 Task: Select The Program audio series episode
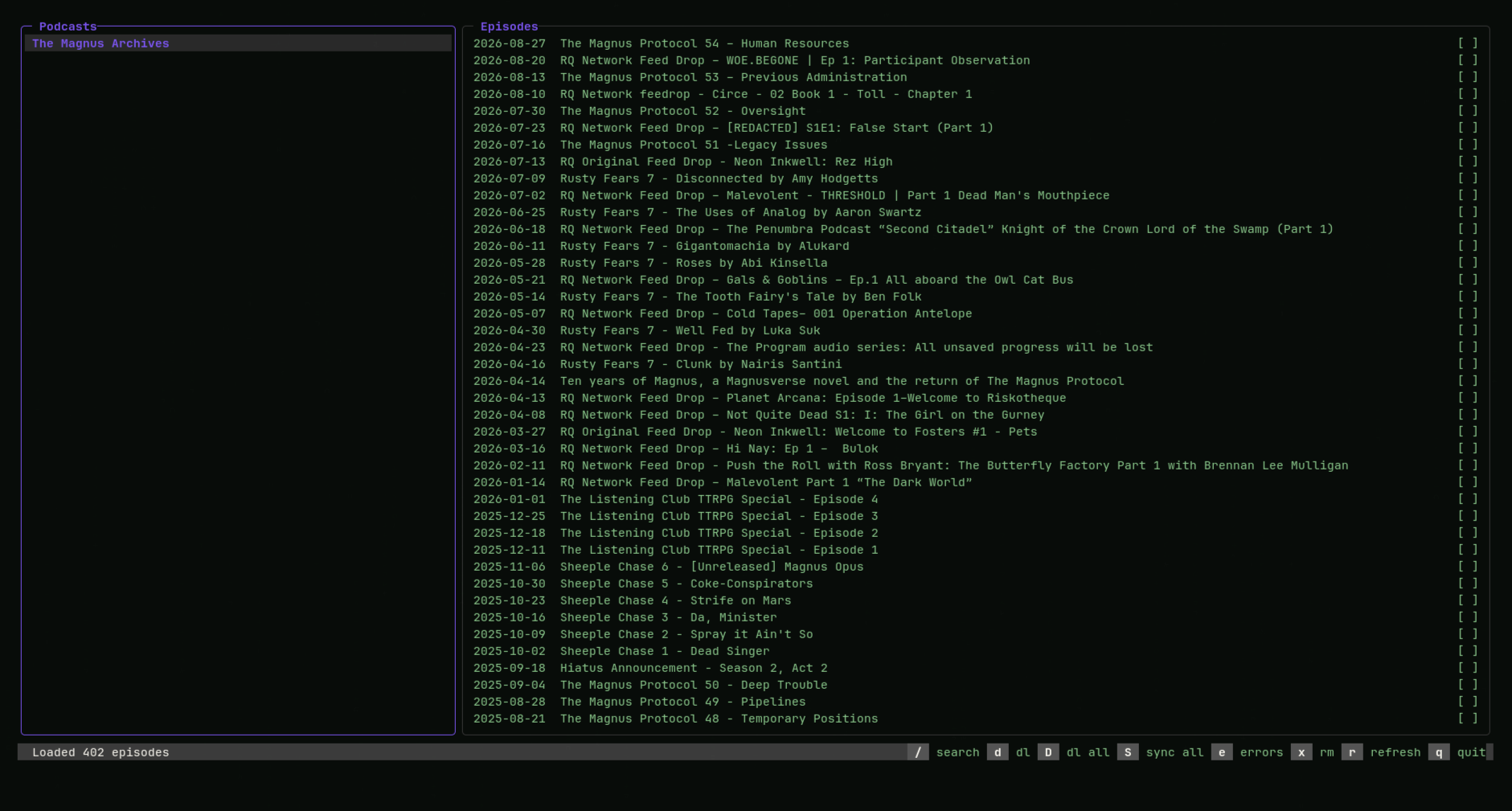[x=976, y=347]
